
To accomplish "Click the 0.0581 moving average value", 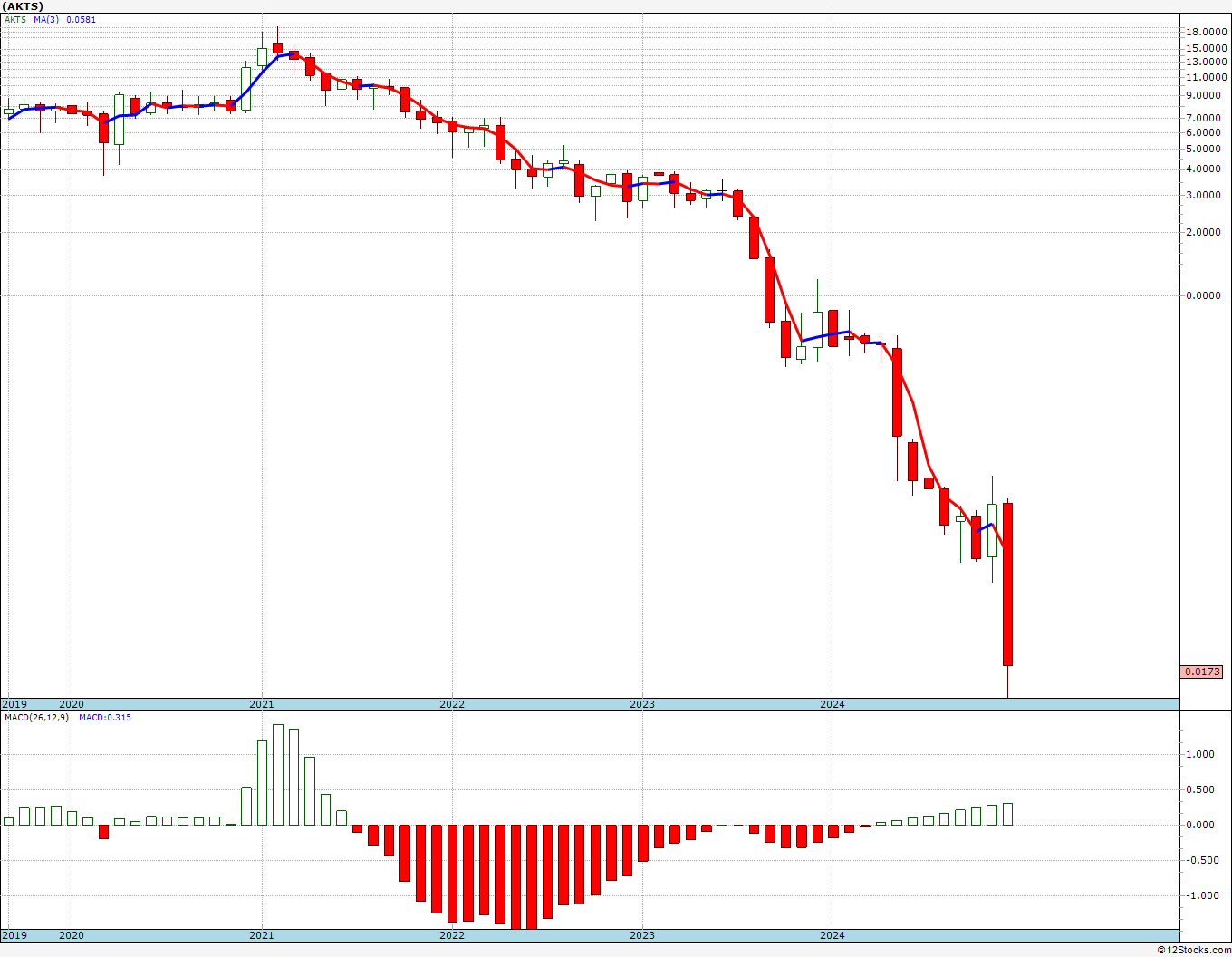I will (81, 19).
